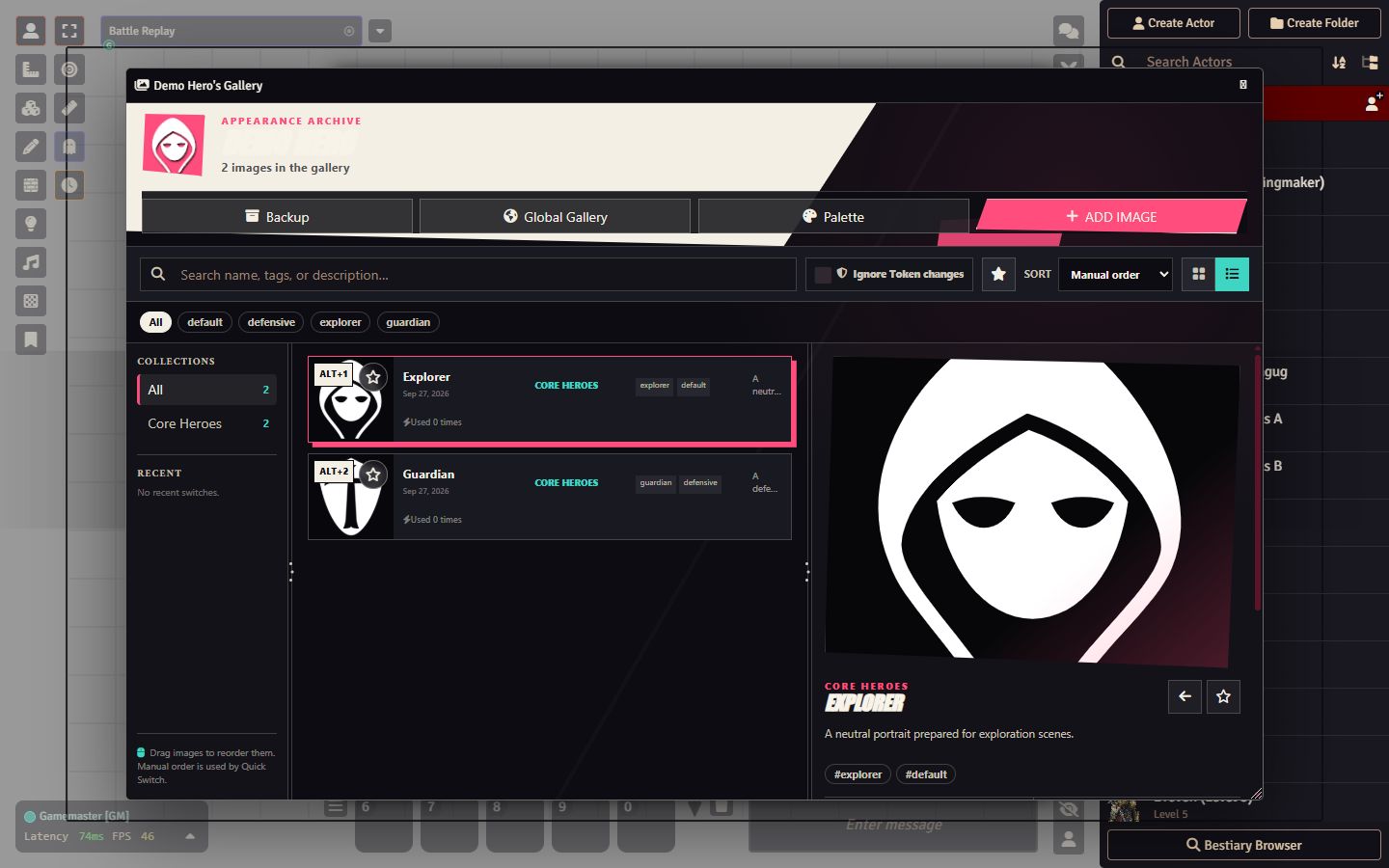Sort actors alphabetically with A-Z icon
The image size is (1389, 868).
coord(1339,62)
